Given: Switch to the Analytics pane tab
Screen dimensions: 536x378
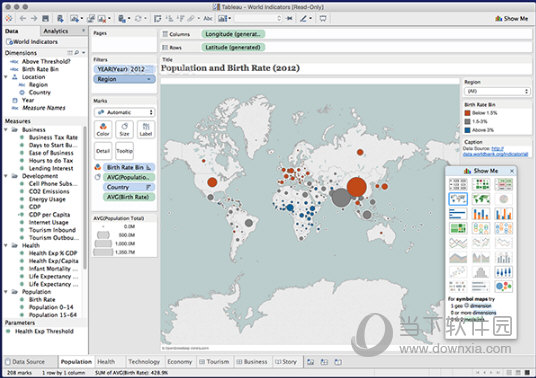Looking at the screenshot, I should 56,31.
